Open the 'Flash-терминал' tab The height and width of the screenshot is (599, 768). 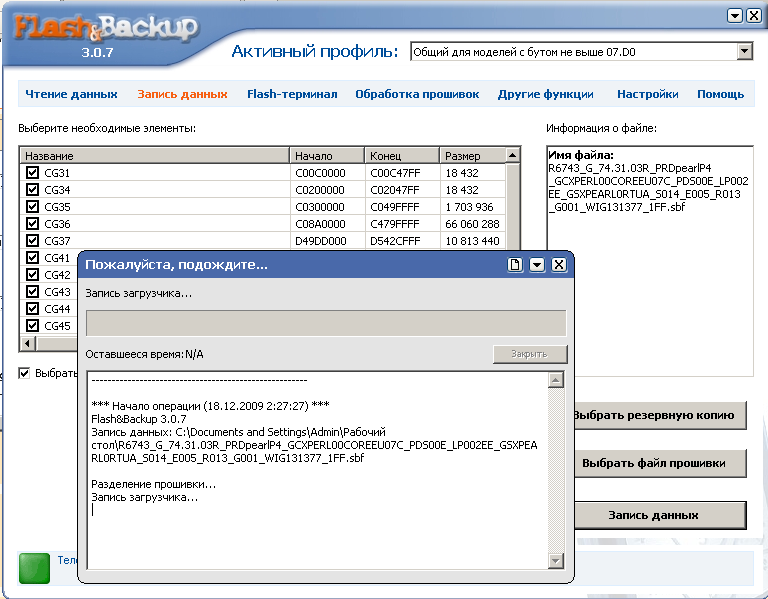292,94
